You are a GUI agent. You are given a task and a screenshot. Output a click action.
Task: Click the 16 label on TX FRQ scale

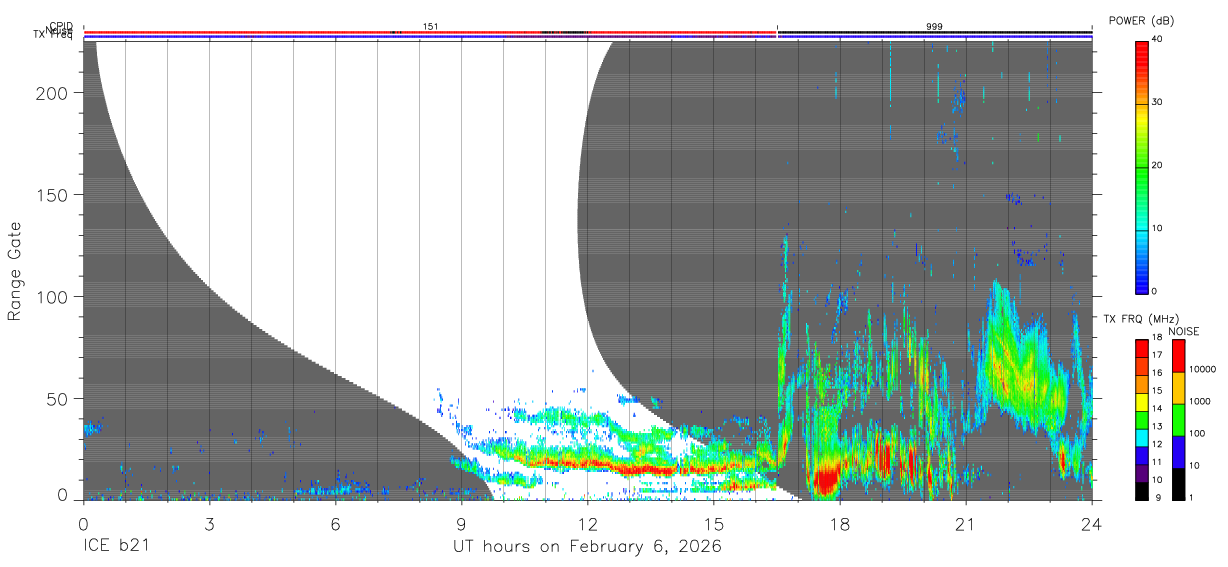(1157, 374)
